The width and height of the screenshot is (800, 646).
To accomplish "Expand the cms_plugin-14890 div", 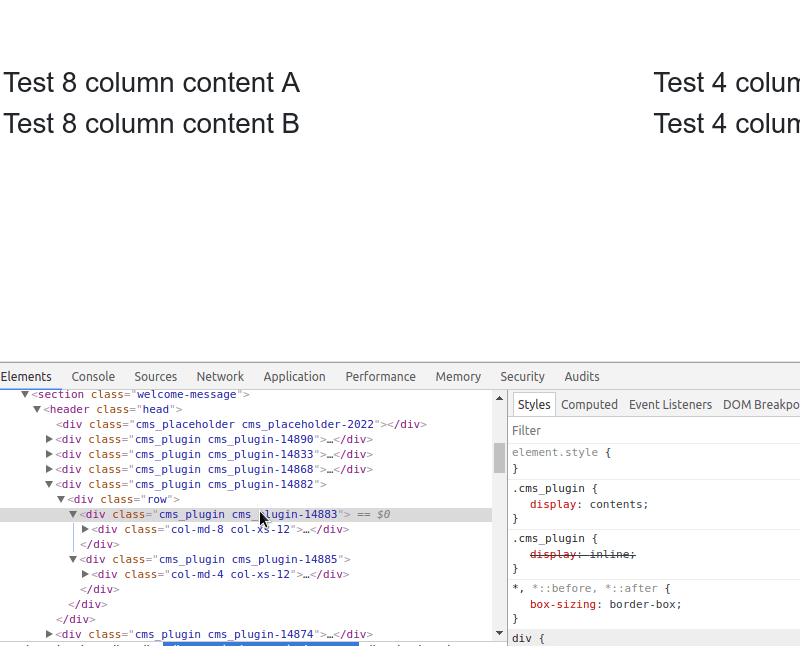I will click(49, 439).
